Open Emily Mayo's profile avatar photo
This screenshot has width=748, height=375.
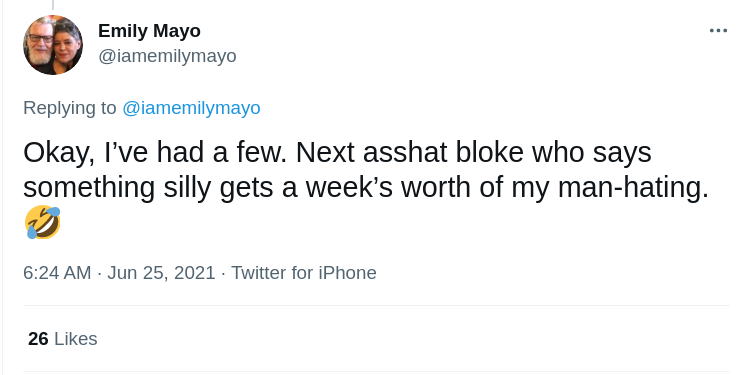pyautogui.click(x=53, y=45)
